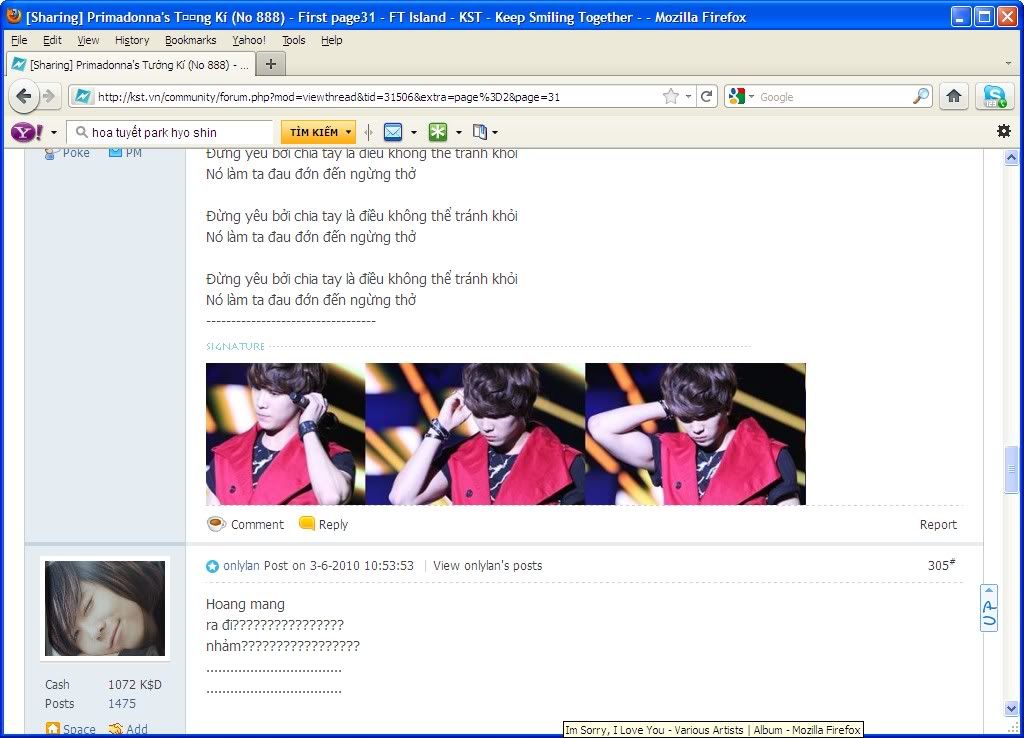
Task: Click the Poke link
Action: pyautogui.click(x=76, y=153)
